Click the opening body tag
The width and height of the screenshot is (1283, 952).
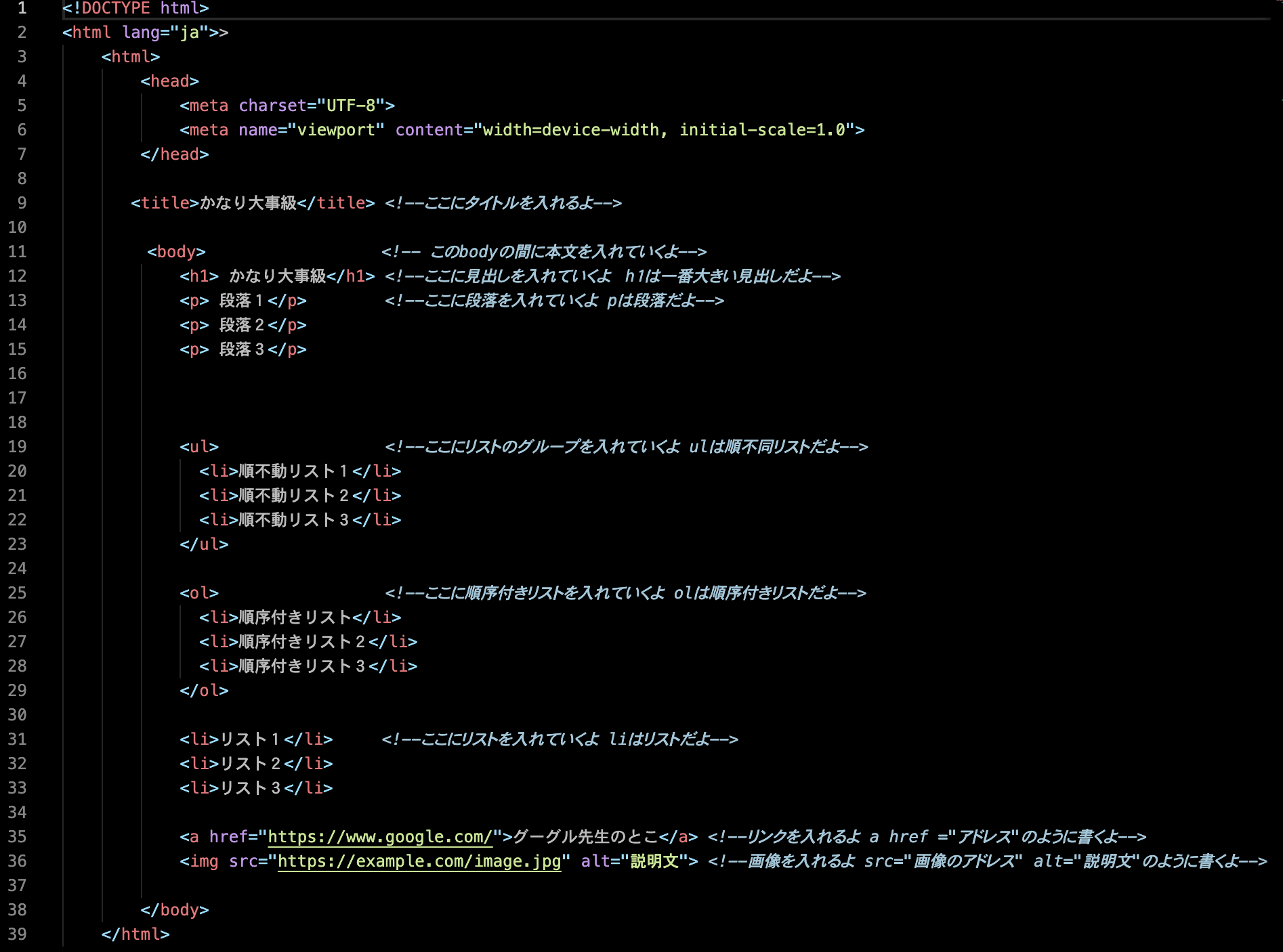[x=175, y=251]
